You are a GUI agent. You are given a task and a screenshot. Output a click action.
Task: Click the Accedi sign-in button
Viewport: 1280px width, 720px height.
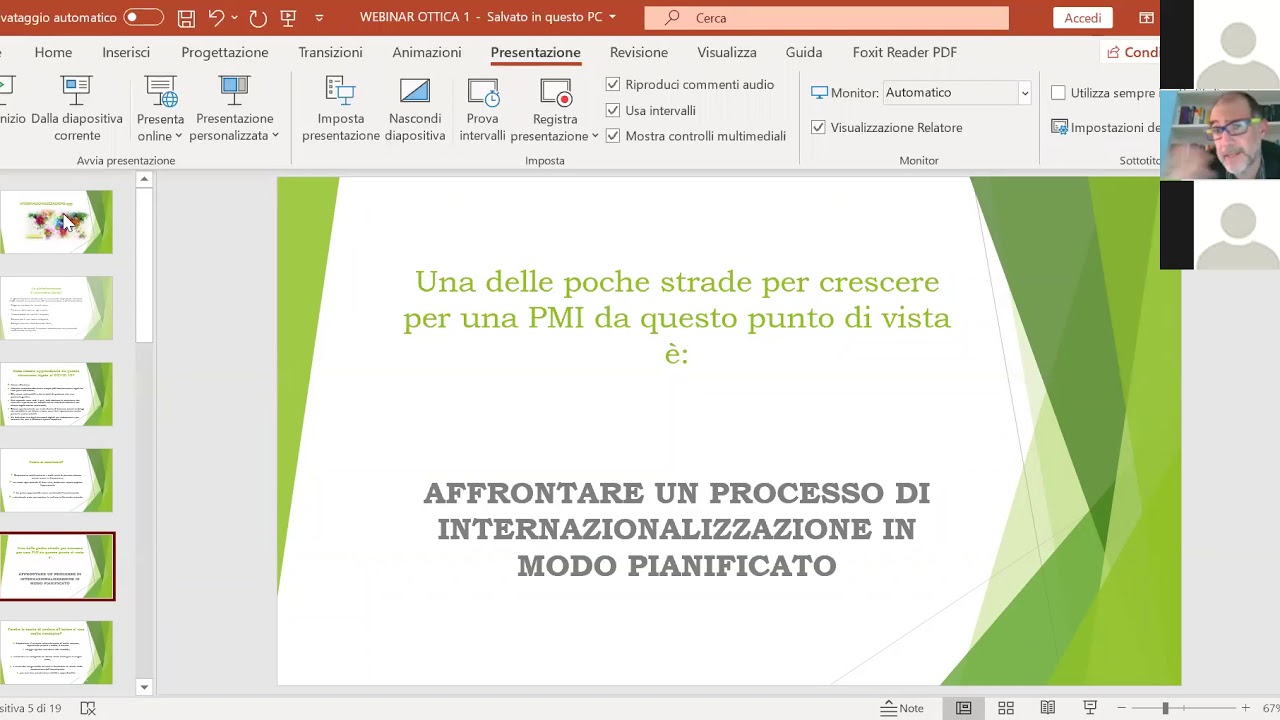(1083, 18)
